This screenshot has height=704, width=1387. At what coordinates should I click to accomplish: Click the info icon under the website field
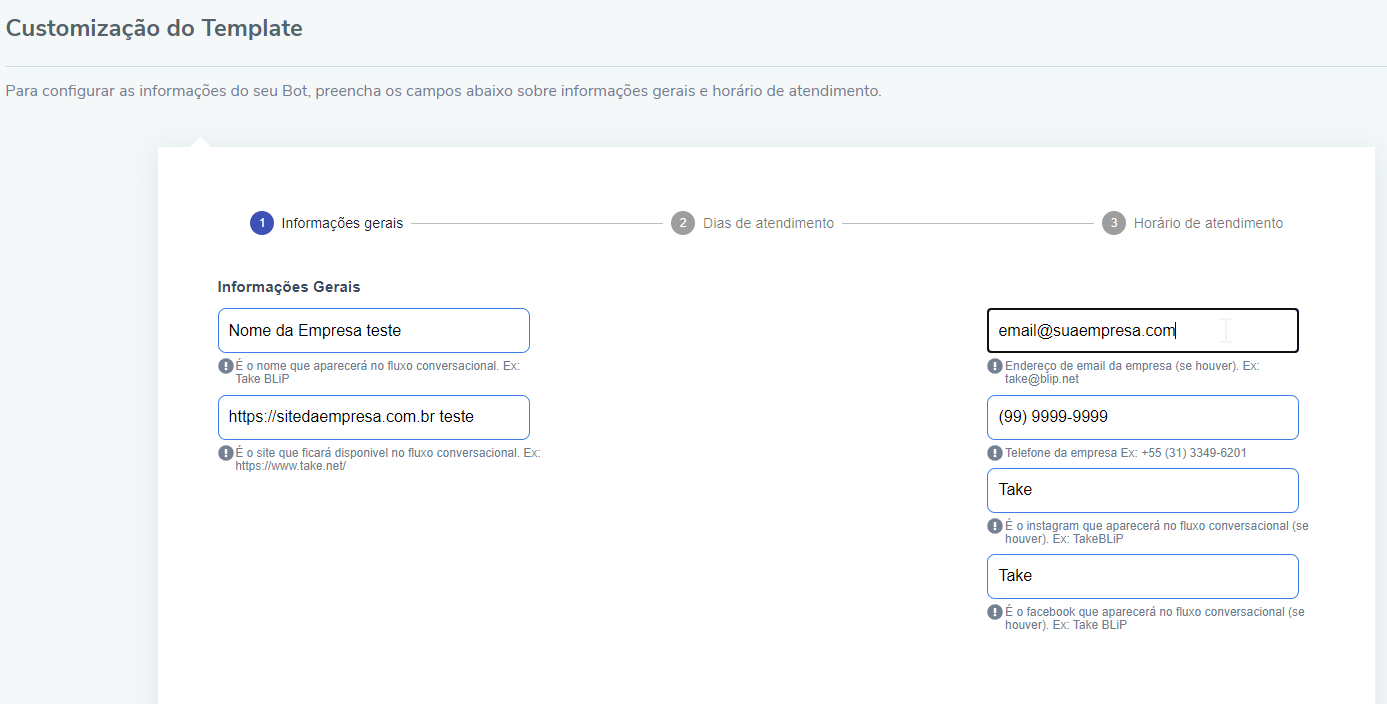(x=226, y=453)
